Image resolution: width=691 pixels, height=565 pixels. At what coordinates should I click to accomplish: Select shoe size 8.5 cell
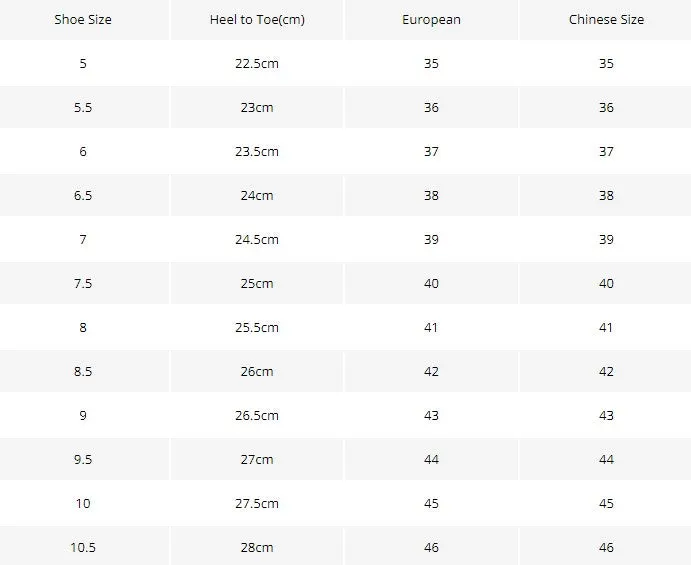[x=83, y=372]
